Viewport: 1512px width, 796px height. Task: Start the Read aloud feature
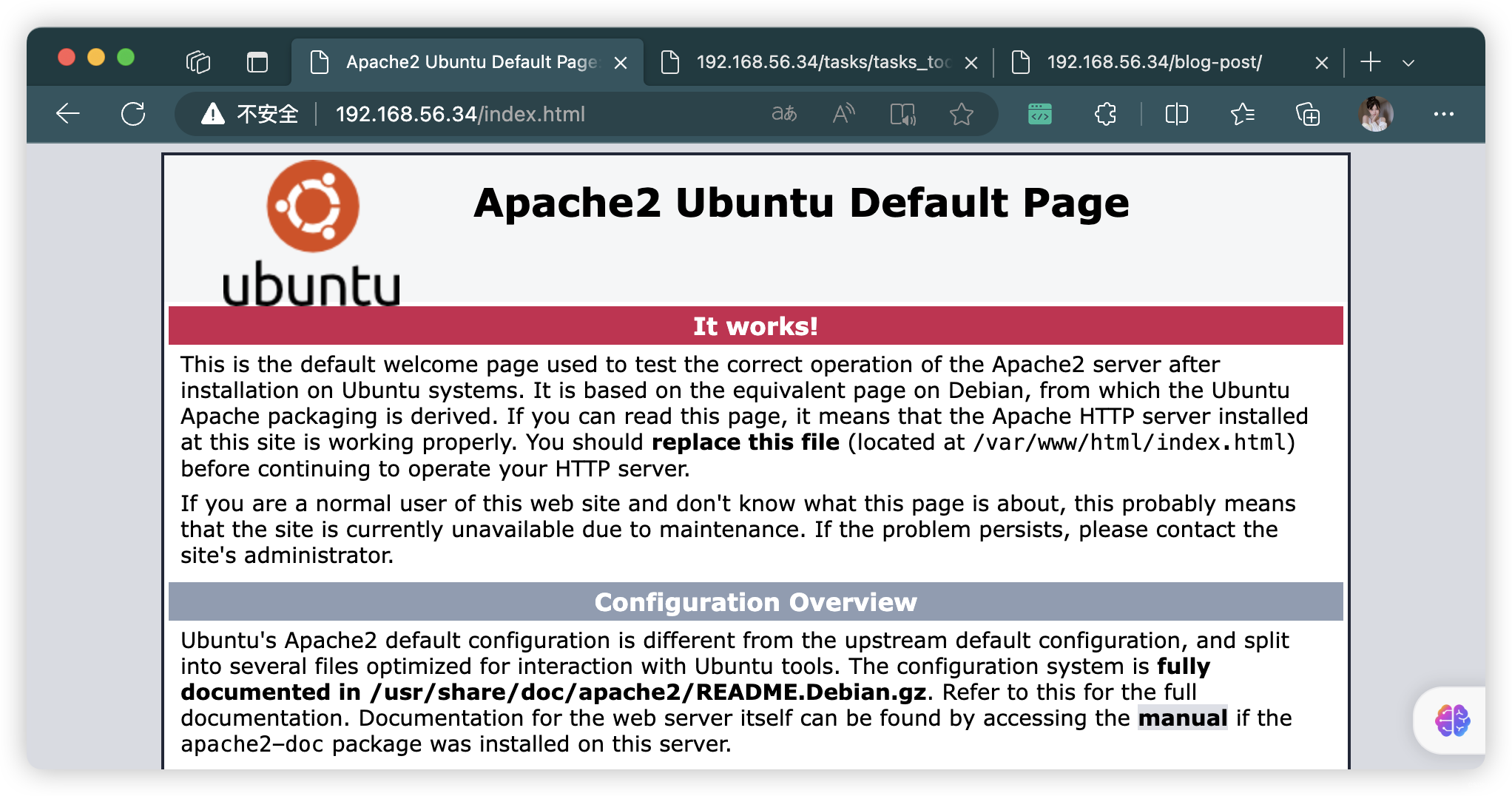click(x=843, y=114)
